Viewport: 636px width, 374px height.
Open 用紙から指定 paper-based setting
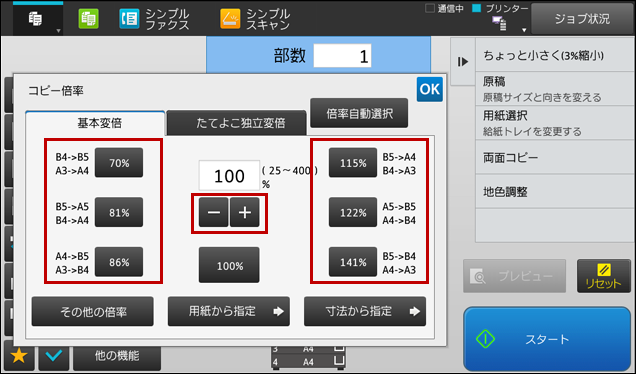(229, 312)
